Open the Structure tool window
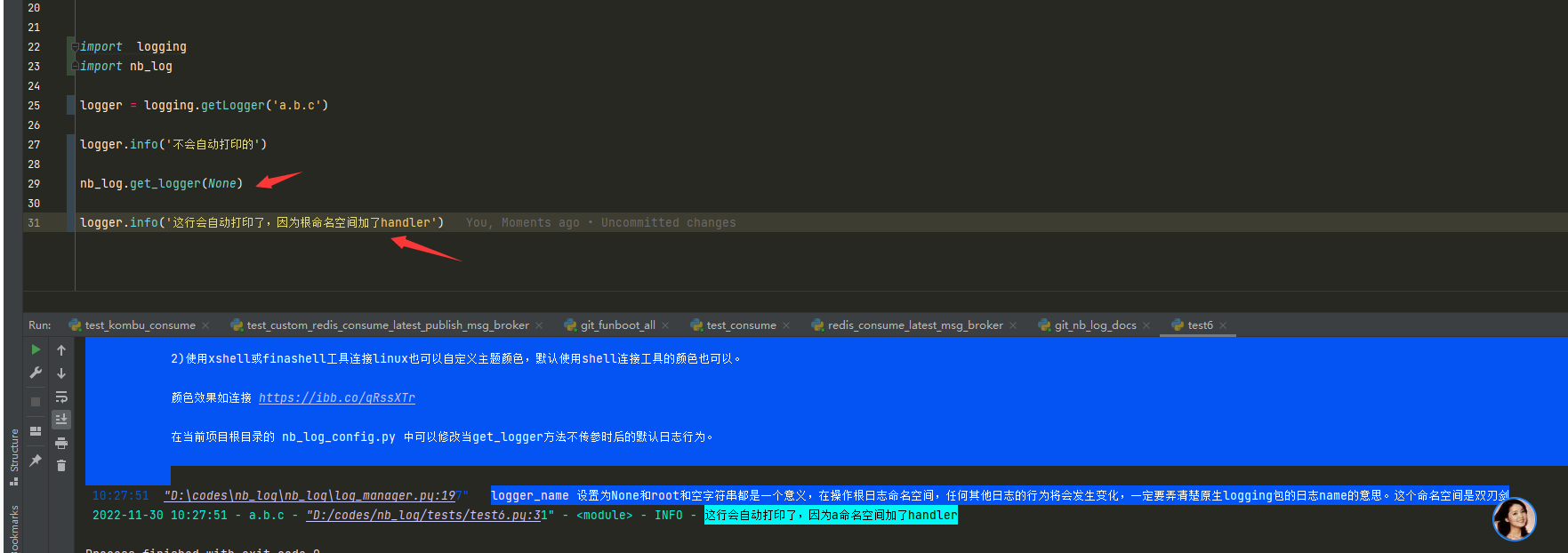This screenshot has width=1568, height=553. 13,457
